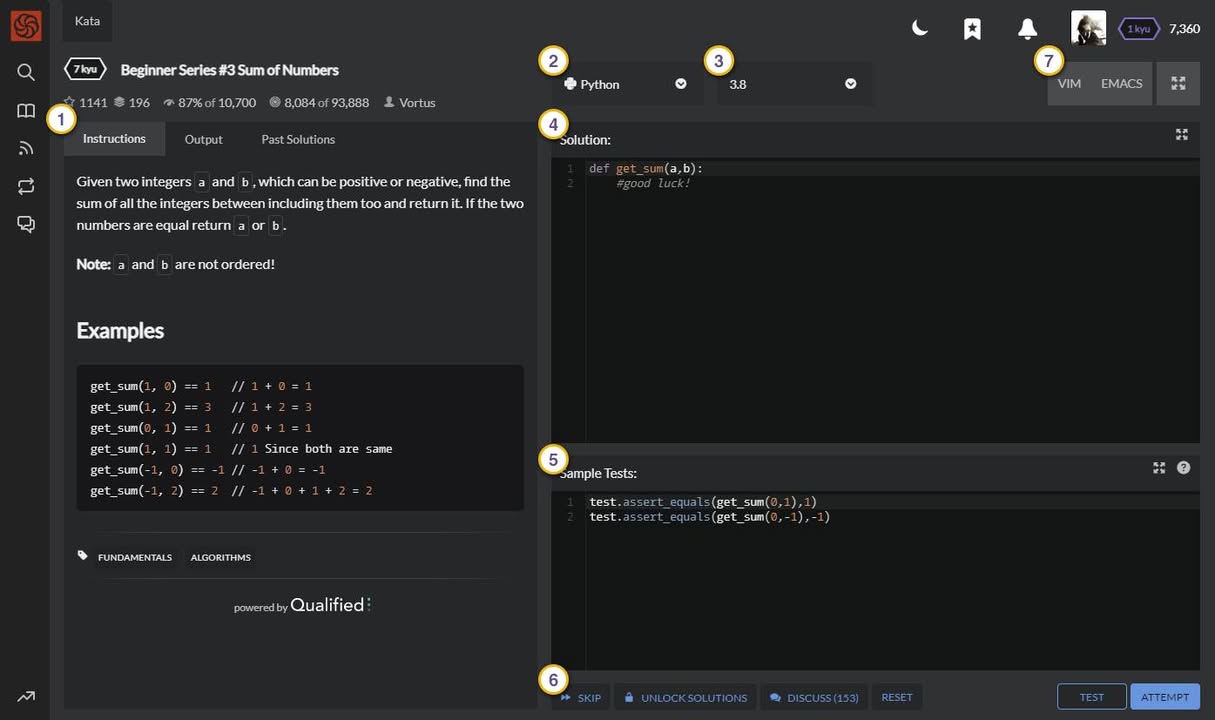The width and height of the screenshot is (1215, 720).
Task: Click the RSS feed icon in sidebar
Action: point(26,148)
